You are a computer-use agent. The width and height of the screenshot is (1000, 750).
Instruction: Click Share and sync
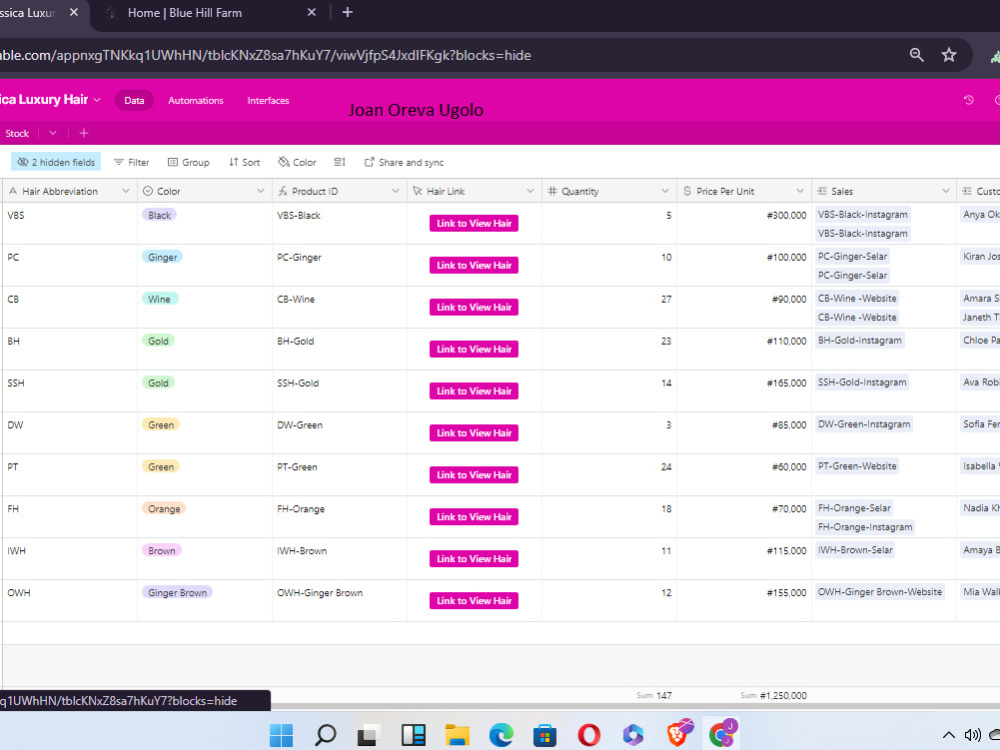[x=404, y=163]
